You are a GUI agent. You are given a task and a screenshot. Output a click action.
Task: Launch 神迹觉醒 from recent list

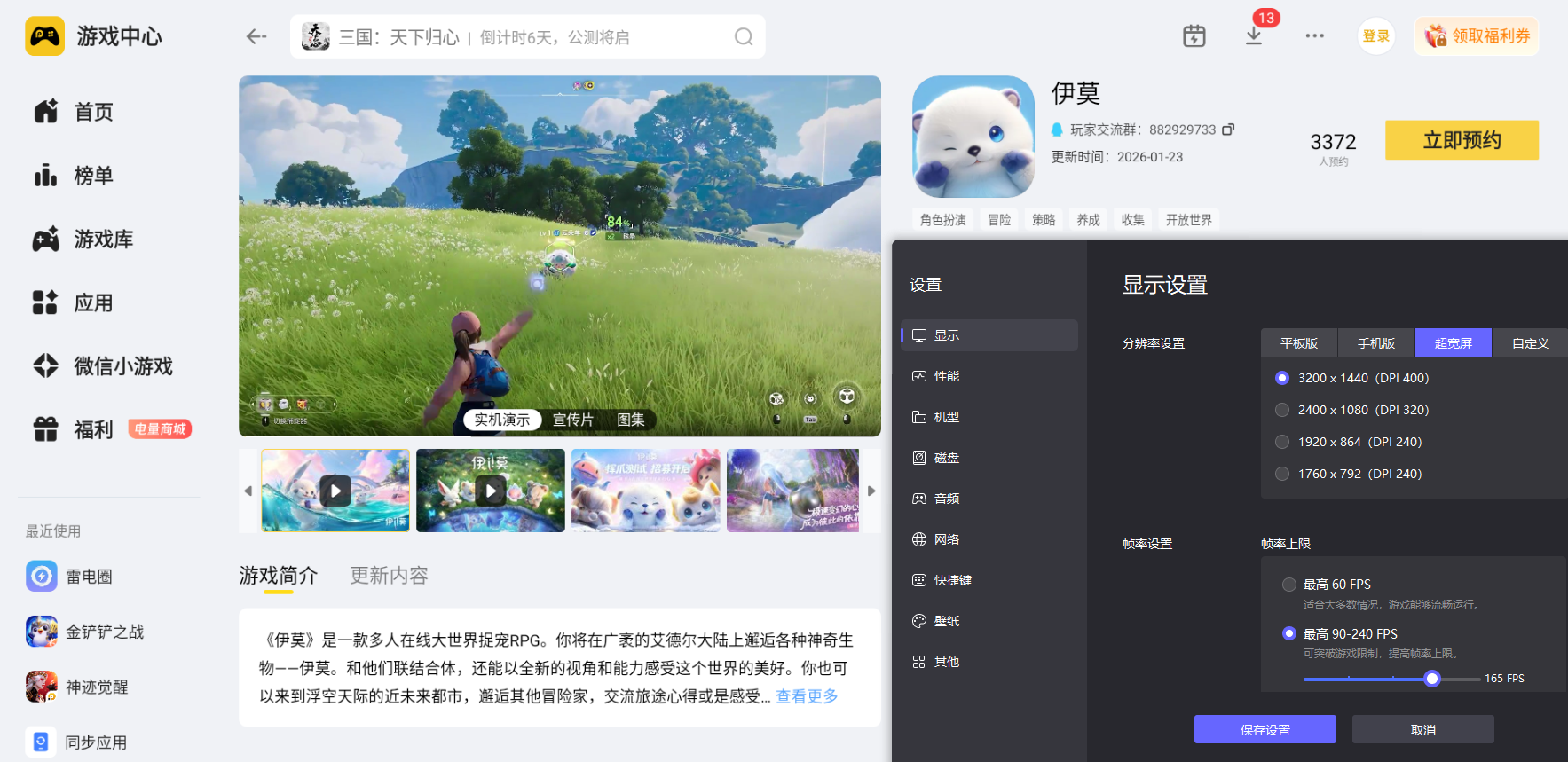tap(77, 687)
